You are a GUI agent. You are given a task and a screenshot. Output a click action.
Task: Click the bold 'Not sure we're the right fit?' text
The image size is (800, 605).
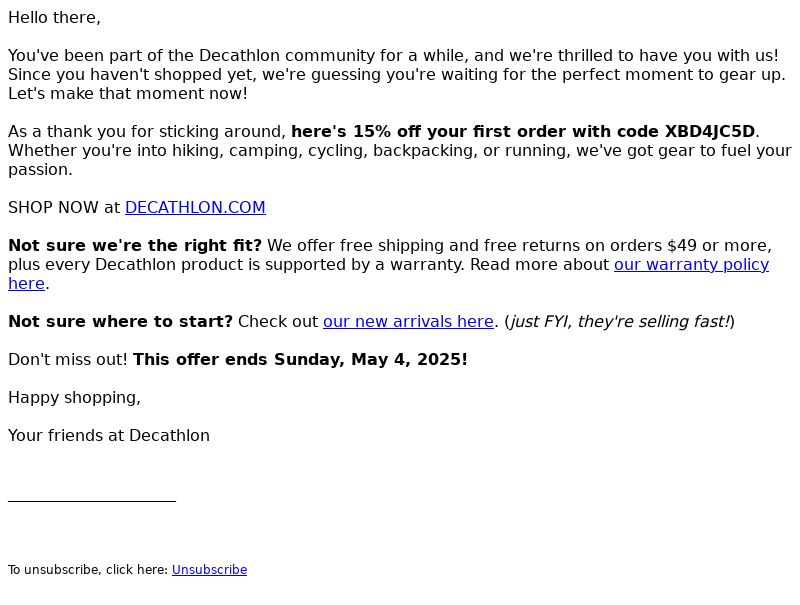pyautogui.click(x=135, y=246)
